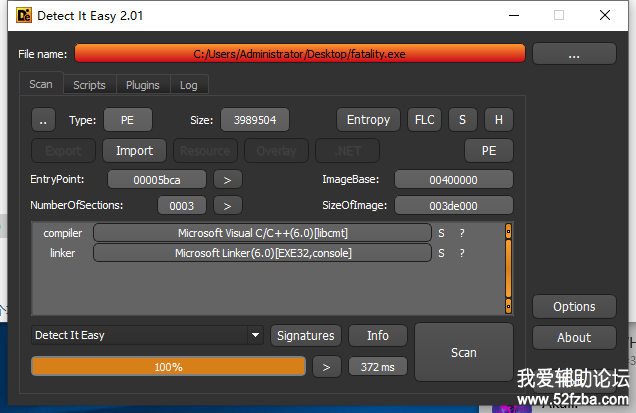Click the arrow button next to EntryPoint
This screenshot has width=636, height=413.
228,180
